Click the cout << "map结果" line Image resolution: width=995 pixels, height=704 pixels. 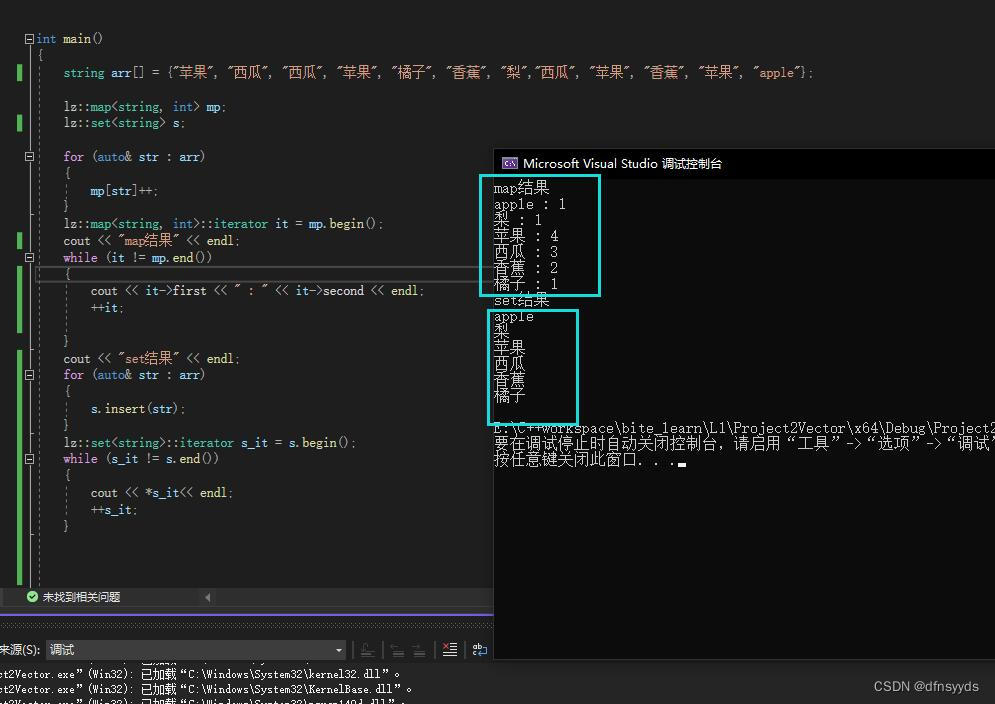pyautogui.click(x=152, y=241)
